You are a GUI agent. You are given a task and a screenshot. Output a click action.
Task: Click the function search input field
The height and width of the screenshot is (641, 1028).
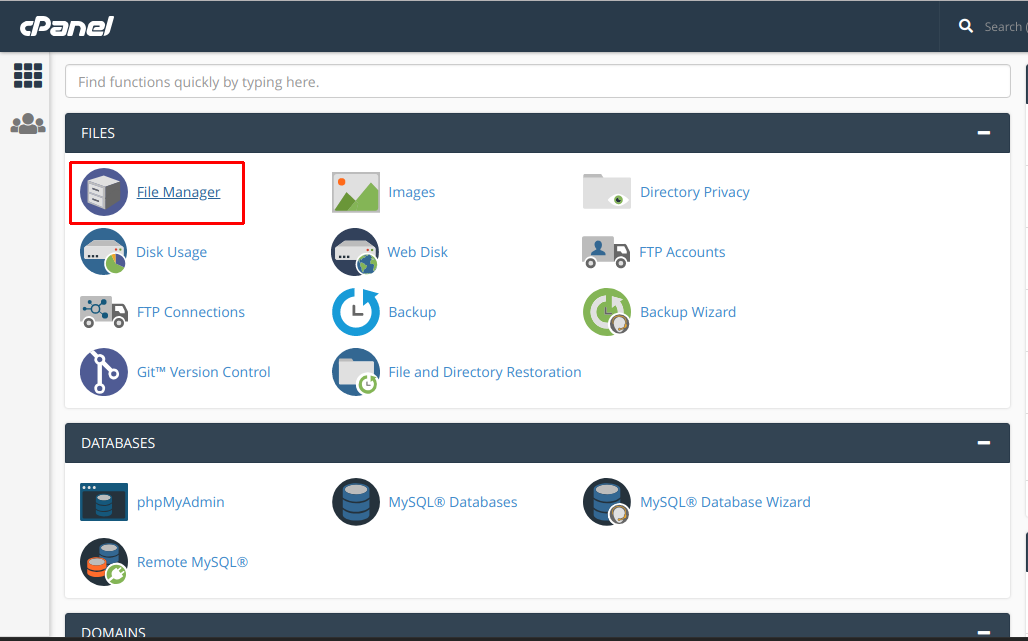(x=538, y=81)
